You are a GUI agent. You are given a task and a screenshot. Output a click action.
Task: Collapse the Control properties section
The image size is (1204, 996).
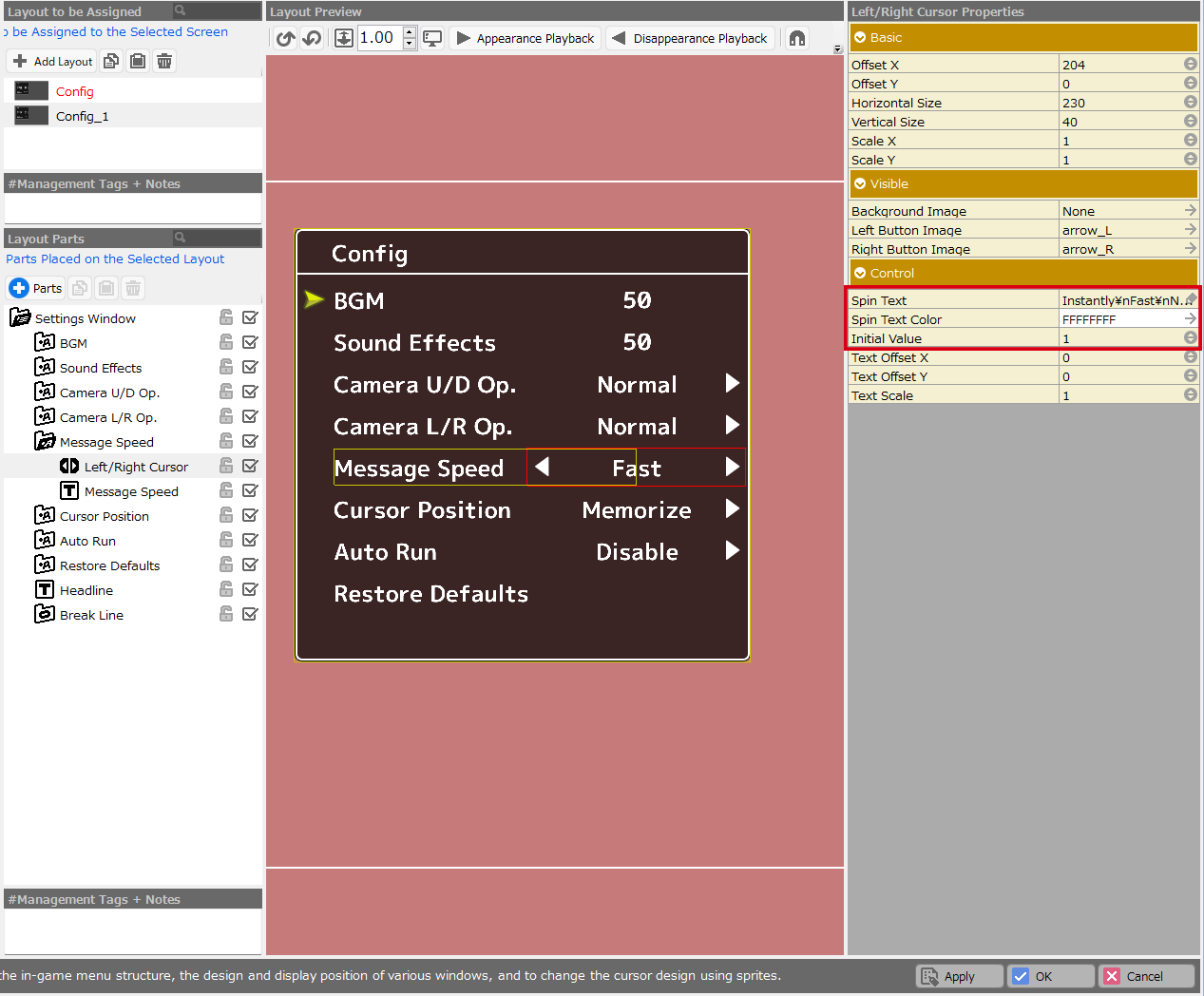tap(860, 274)
